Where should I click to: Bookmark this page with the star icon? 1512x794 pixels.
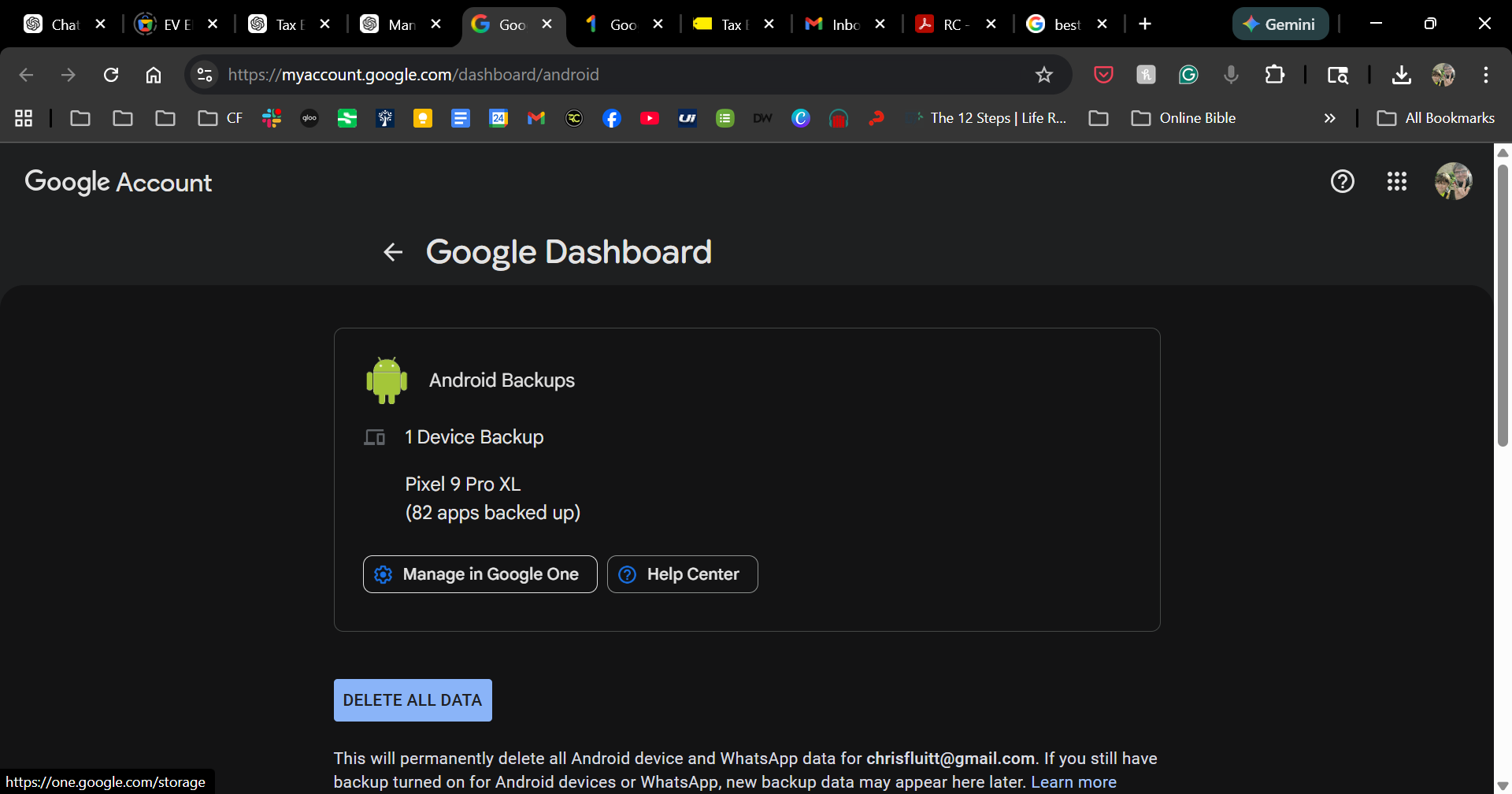[1043, 75]
